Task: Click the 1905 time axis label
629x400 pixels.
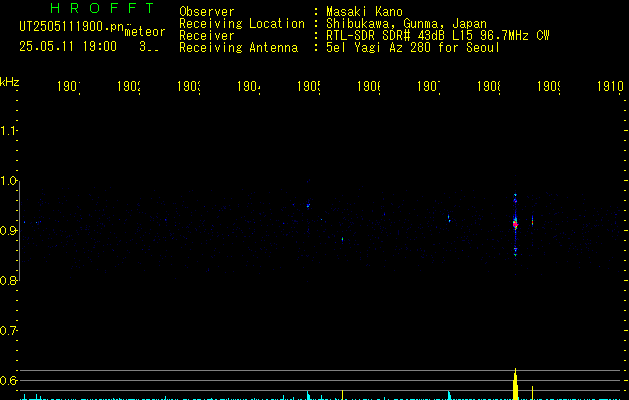Action: [x=309, y=86]
